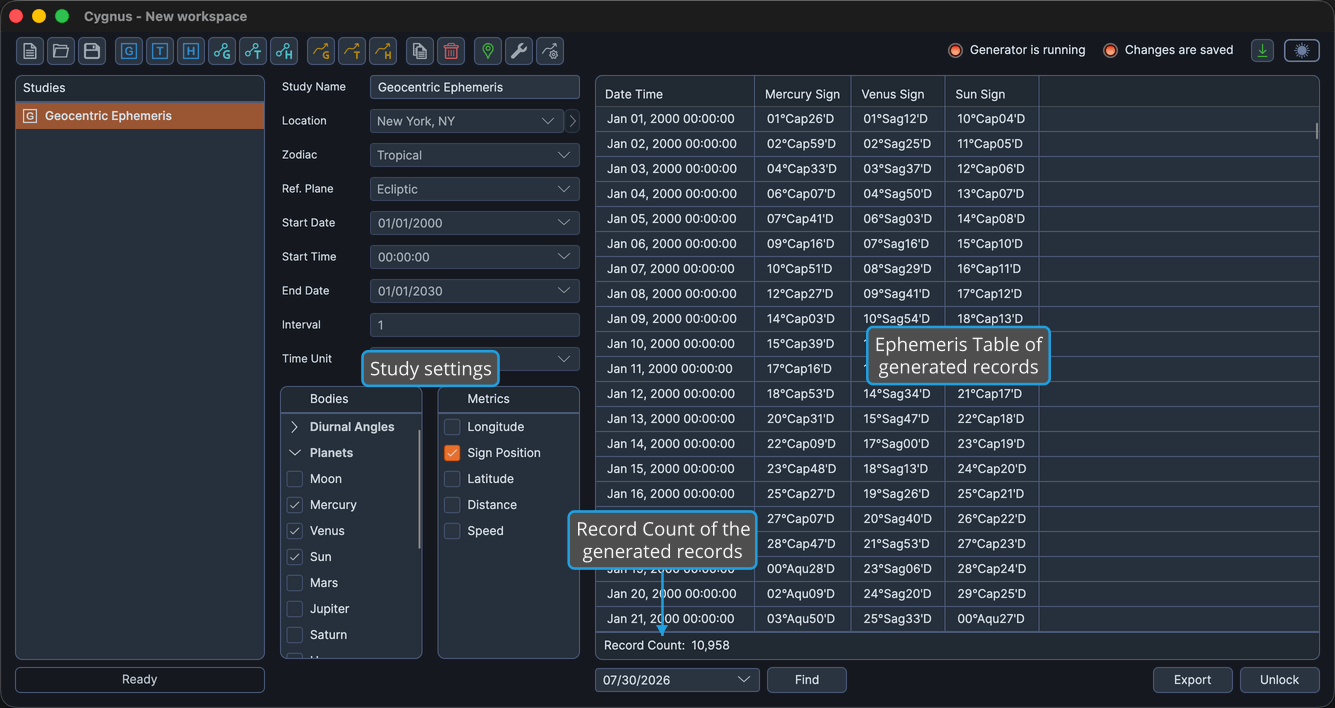Click the ephemeris table vertical scrollbar

pos(1316,130)
